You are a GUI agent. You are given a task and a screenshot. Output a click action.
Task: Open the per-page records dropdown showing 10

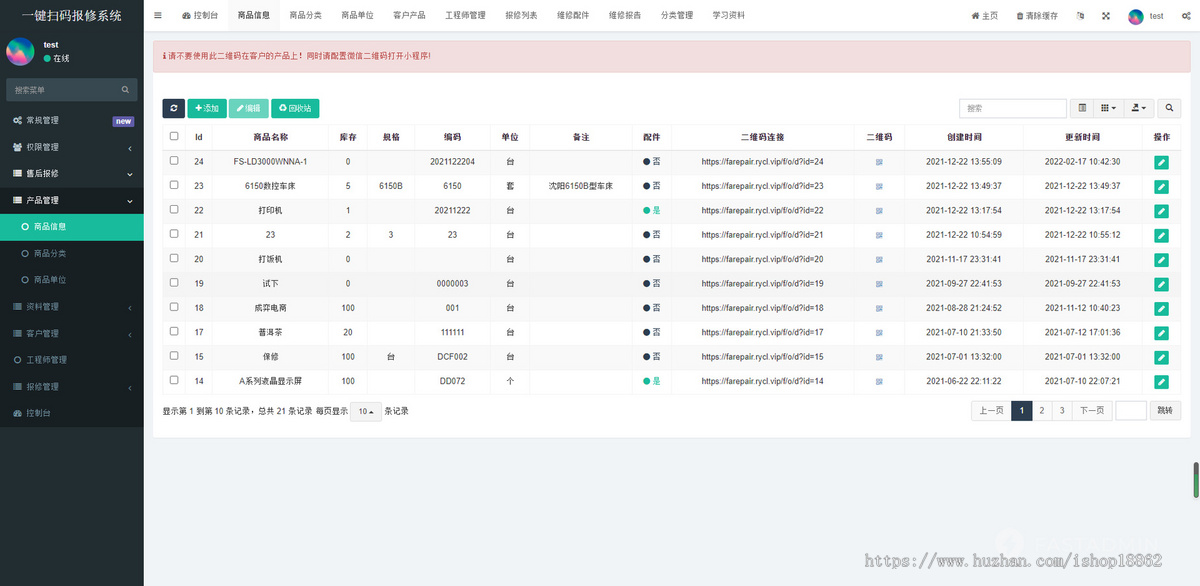click(x=365, y=411)
